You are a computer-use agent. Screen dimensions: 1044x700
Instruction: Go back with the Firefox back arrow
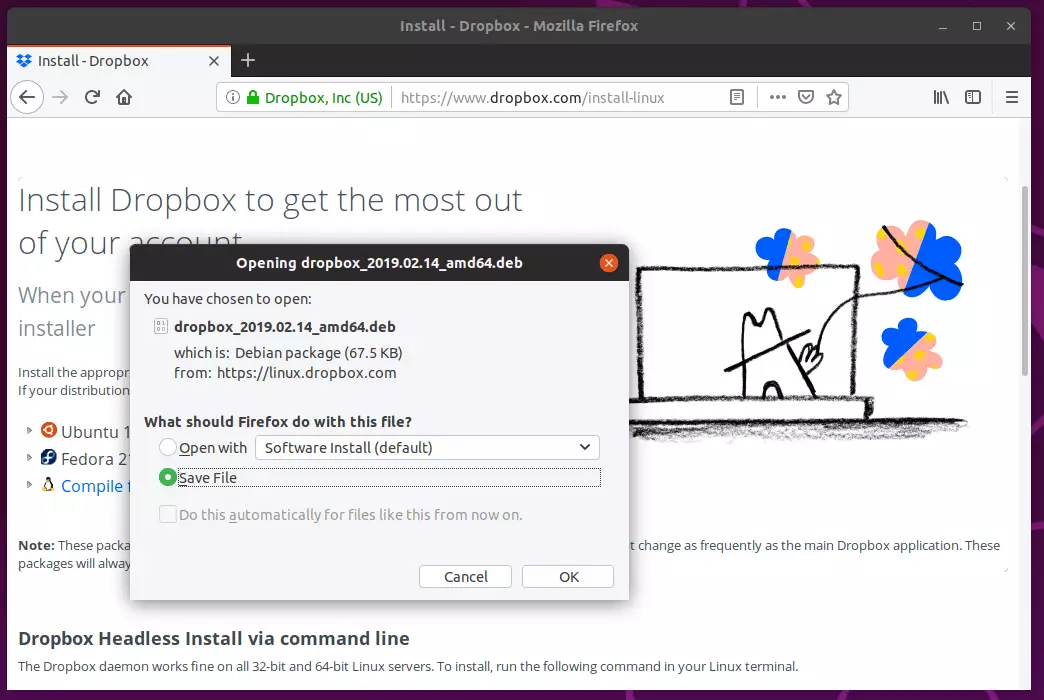[27, 97]
